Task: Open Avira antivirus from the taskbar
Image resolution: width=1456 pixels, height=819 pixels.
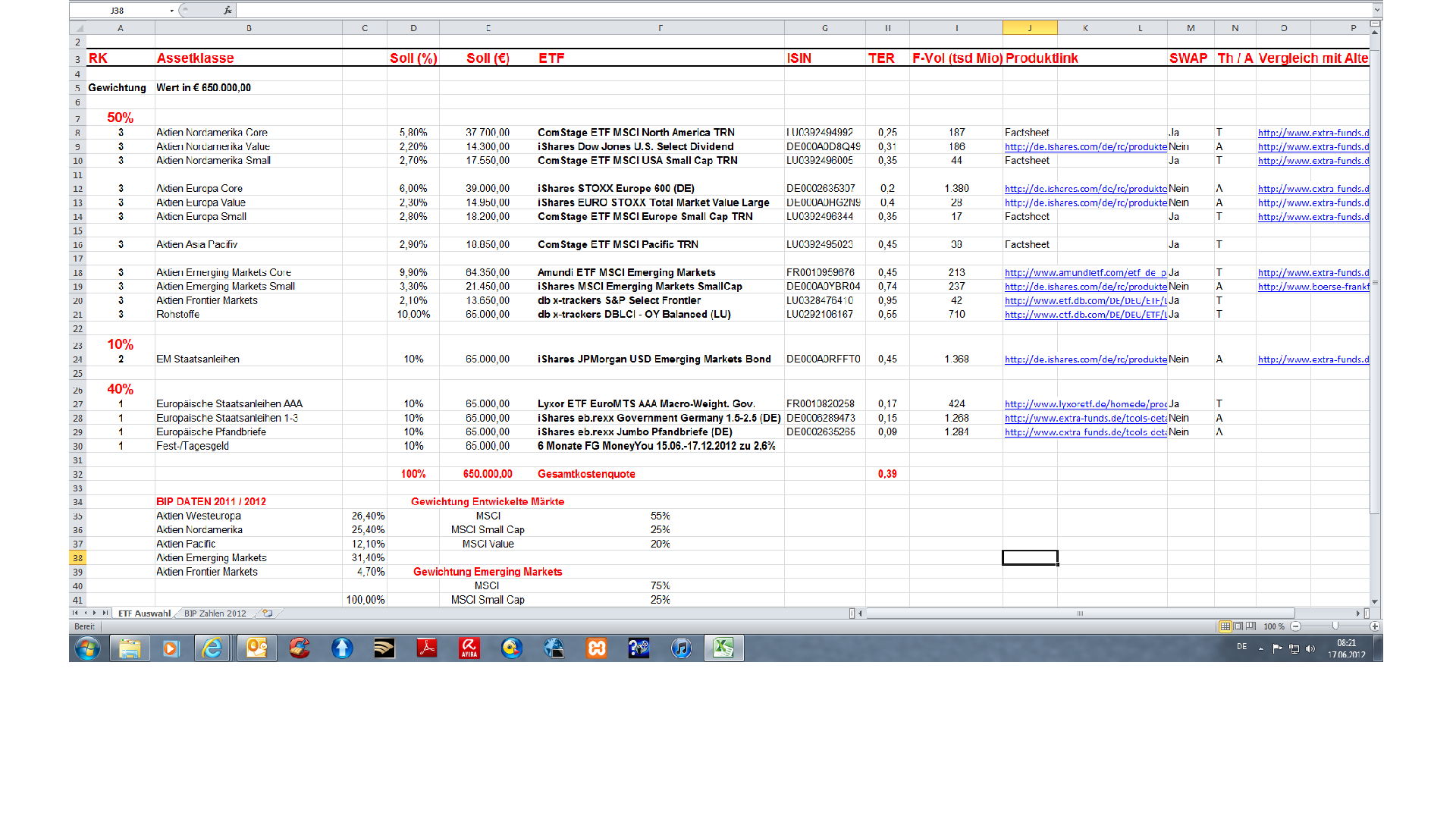Action: 469,648
